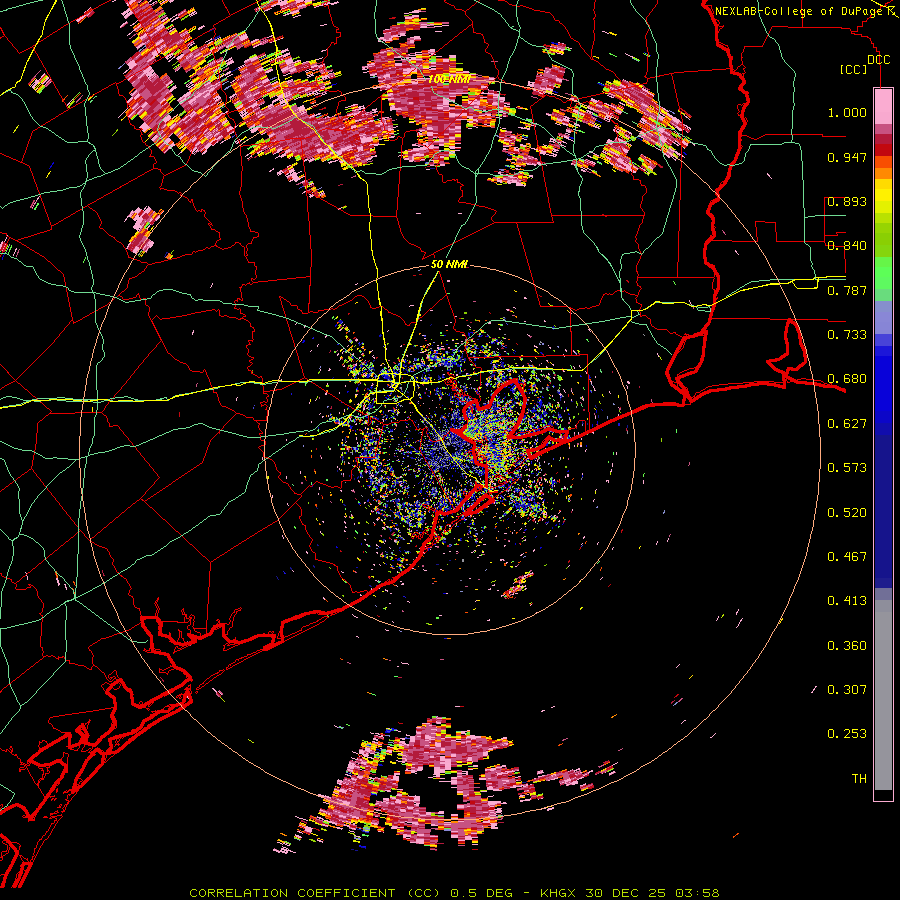Click the TH threshold label
The width and height of the screenshot is (900, 900).
pos(859,779)
